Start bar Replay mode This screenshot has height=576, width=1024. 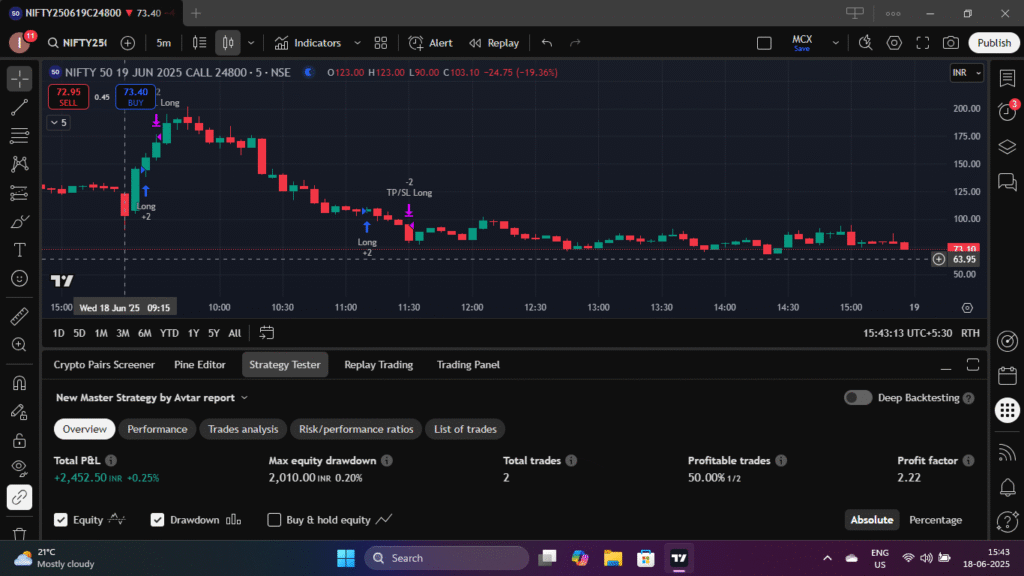[x=494, y=43]
